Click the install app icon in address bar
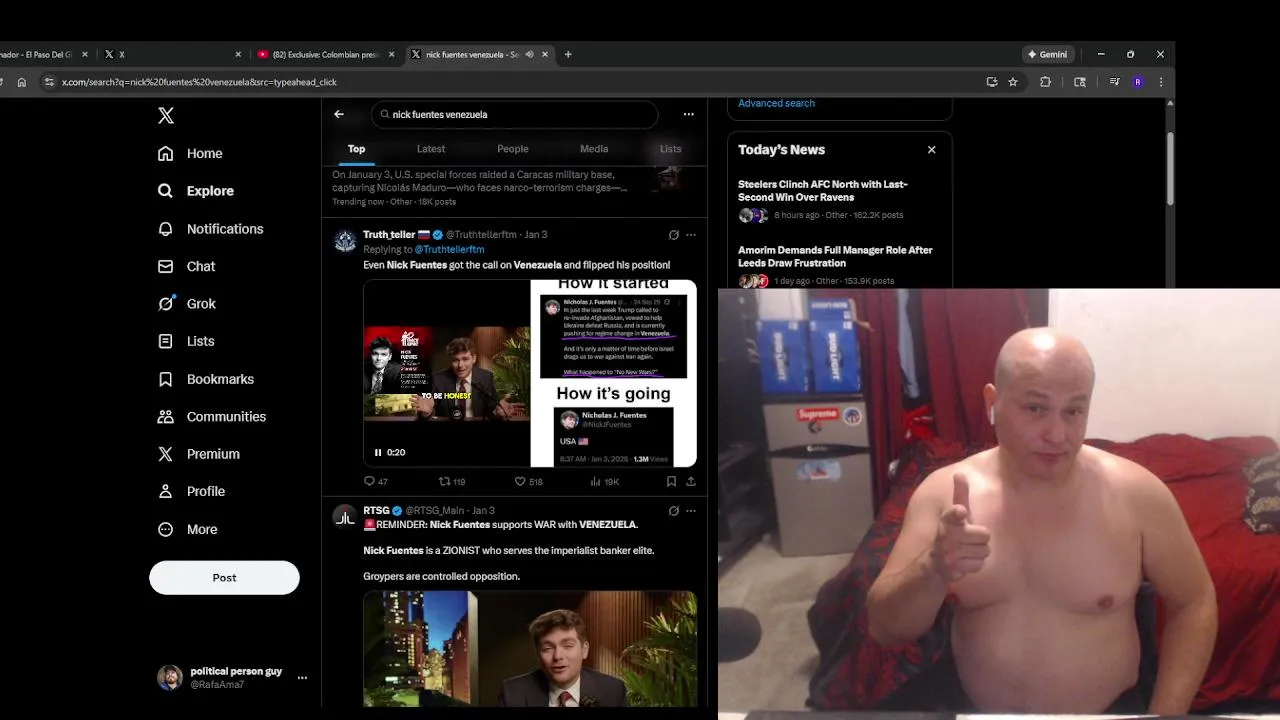The height and width of the screenshot is (720, 1280). pyautogui.click(x=992, y=82)
